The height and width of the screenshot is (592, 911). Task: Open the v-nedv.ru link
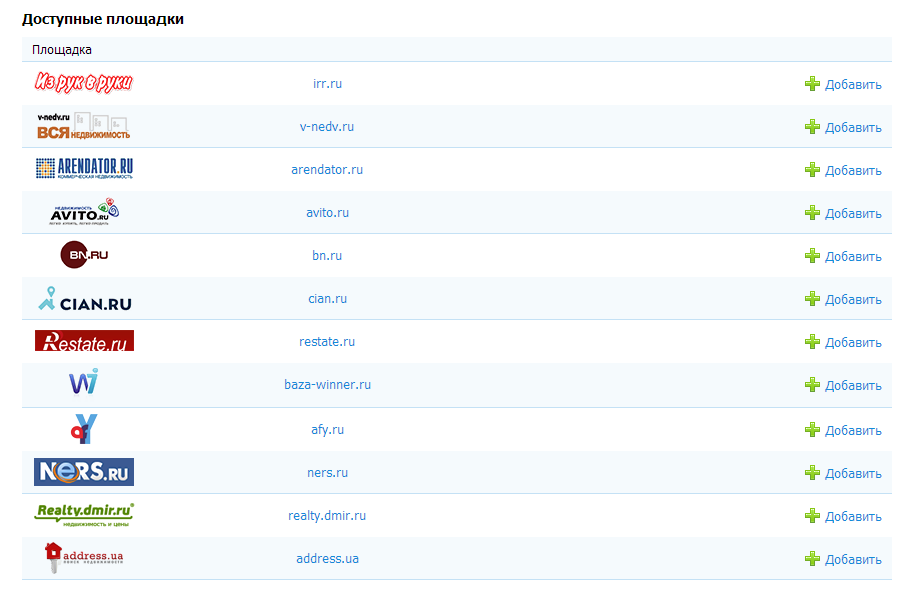327,127
